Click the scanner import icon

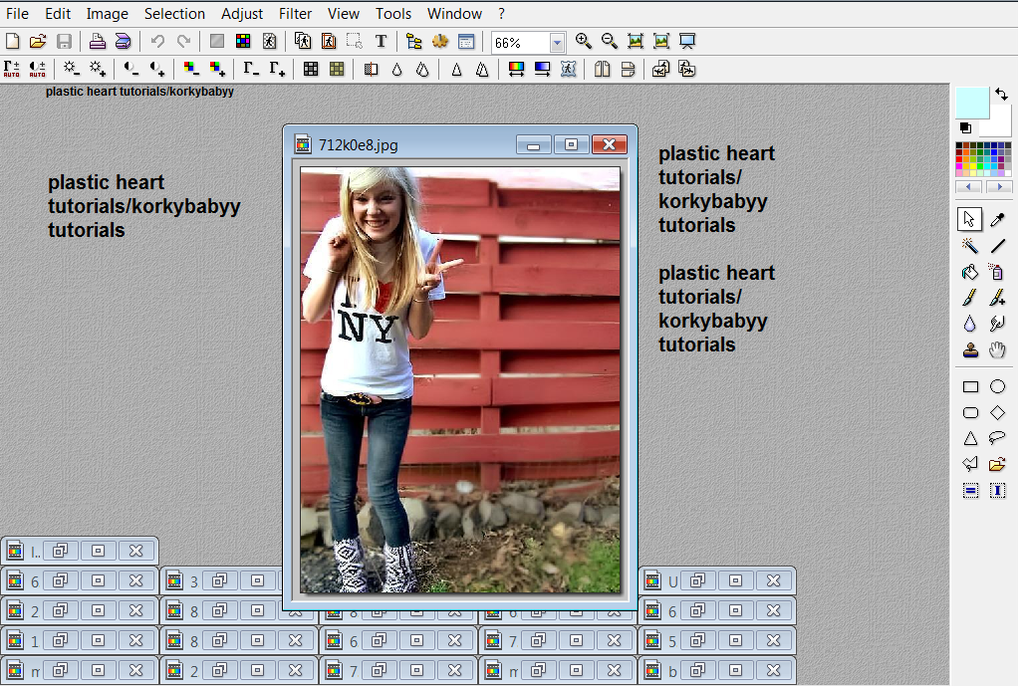123,41
